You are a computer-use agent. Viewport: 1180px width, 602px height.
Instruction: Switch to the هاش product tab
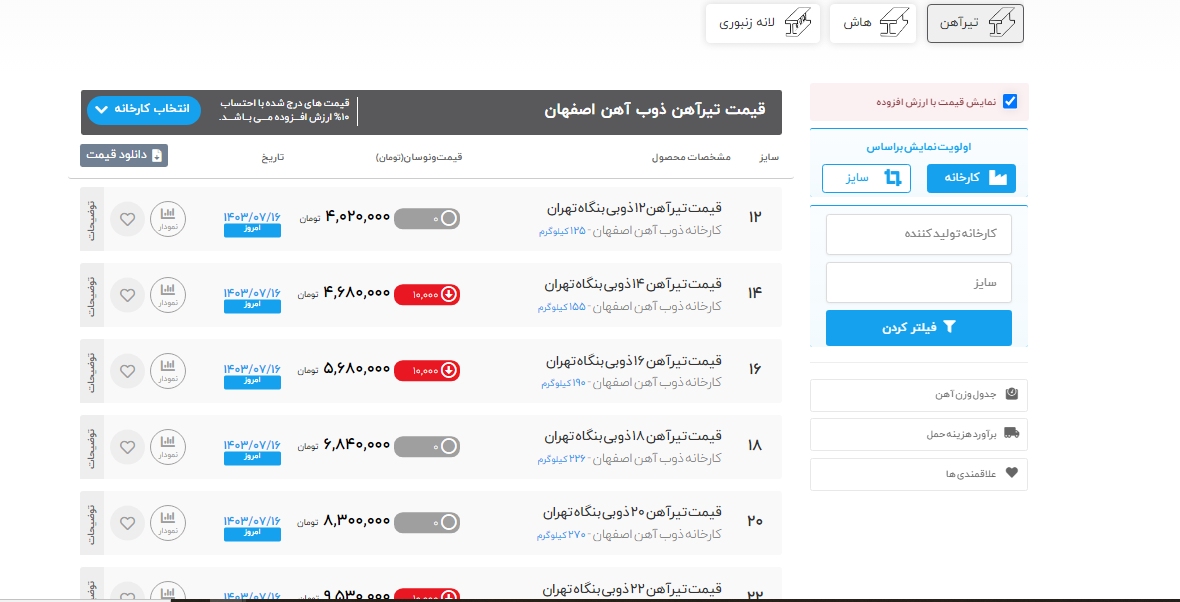point(872,23)
